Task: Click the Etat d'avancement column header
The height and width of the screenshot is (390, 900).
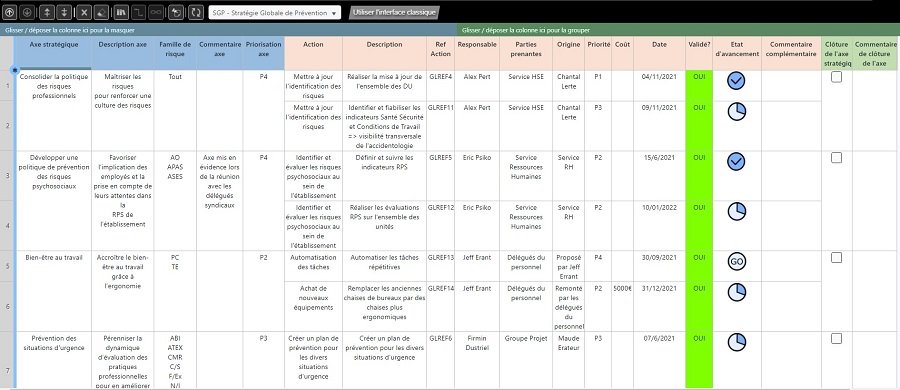Action: (737, 49)
